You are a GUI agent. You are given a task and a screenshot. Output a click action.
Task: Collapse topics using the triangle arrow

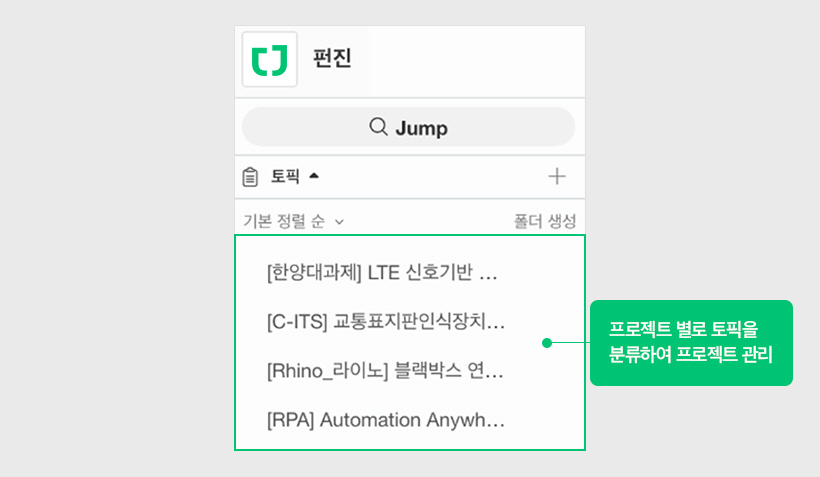[x=314, y=176]
